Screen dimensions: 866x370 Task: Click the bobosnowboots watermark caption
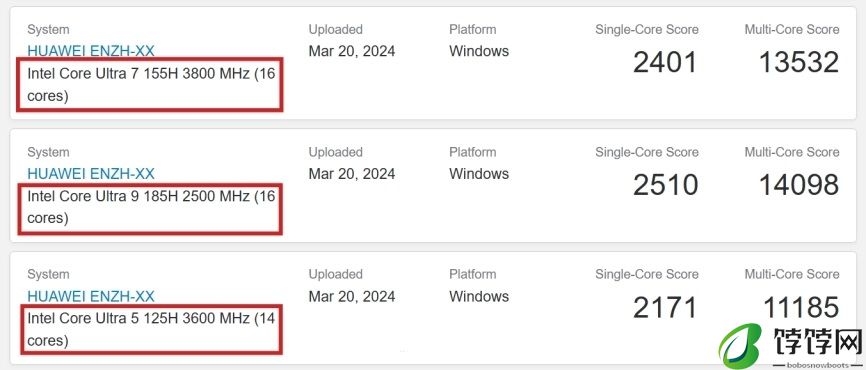817,366
